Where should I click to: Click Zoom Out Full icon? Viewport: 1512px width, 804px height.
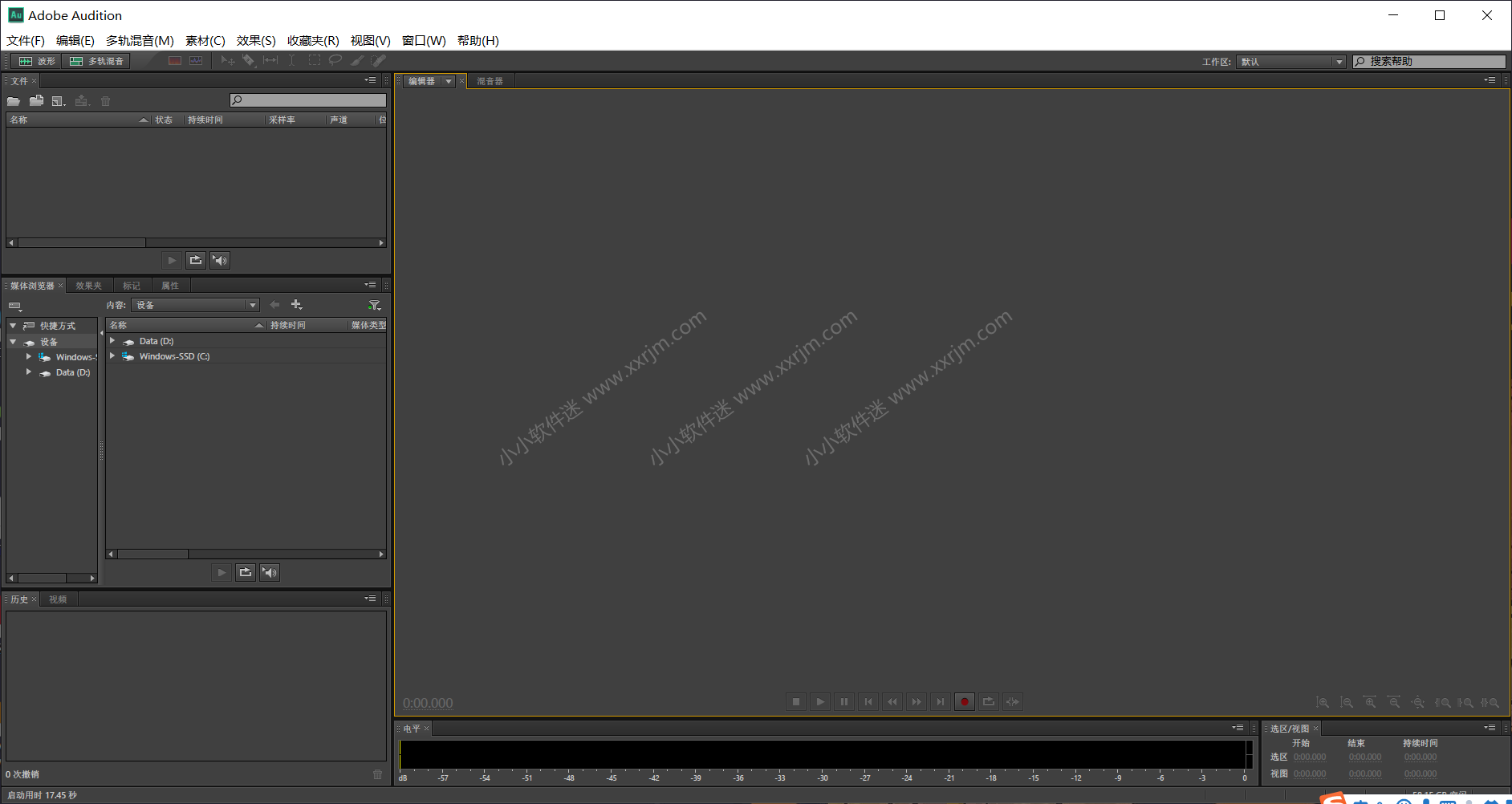[1418, 702]
